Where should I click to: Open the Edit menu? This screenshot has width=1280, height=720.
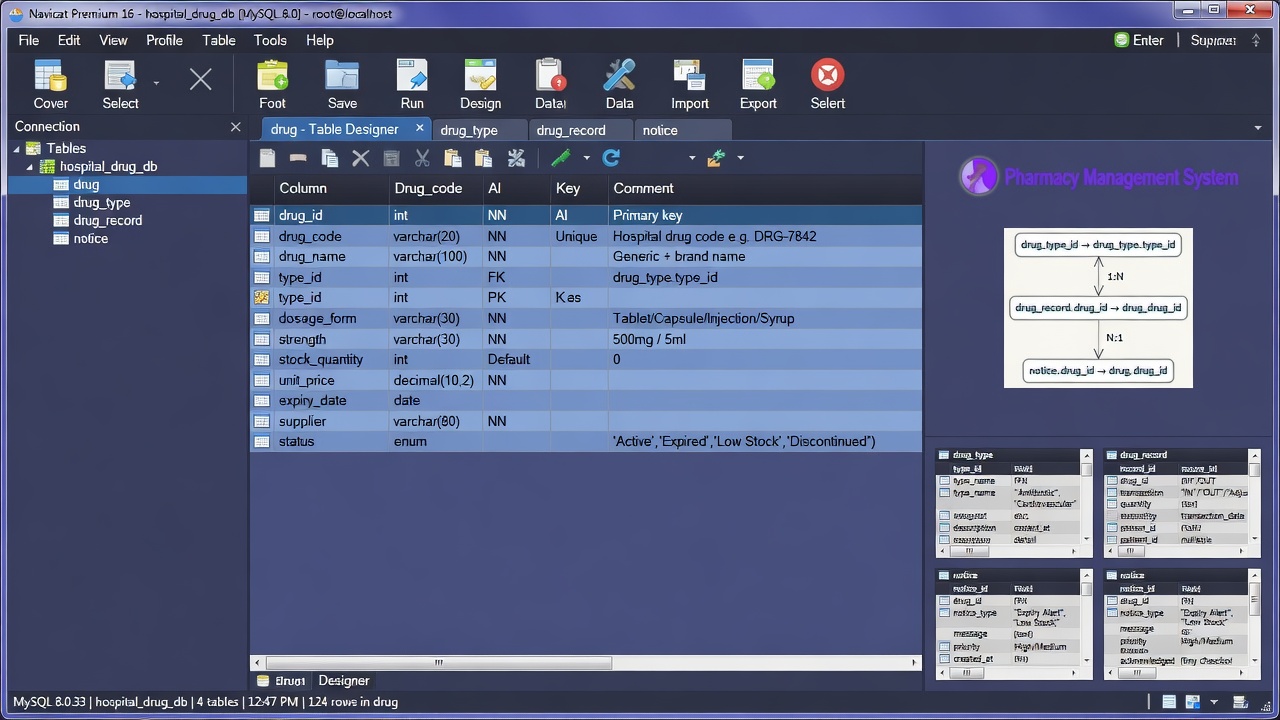coord(69,40)
